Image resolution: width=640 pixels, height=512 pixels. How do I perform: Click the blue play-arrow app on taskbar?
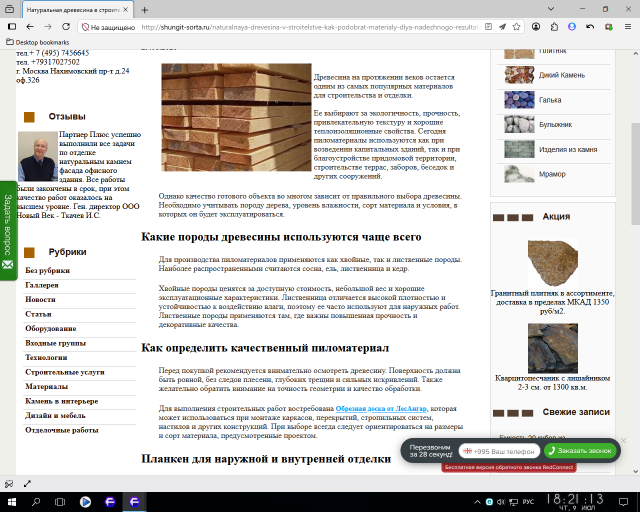pyautogui.click(x=85, y=502)
